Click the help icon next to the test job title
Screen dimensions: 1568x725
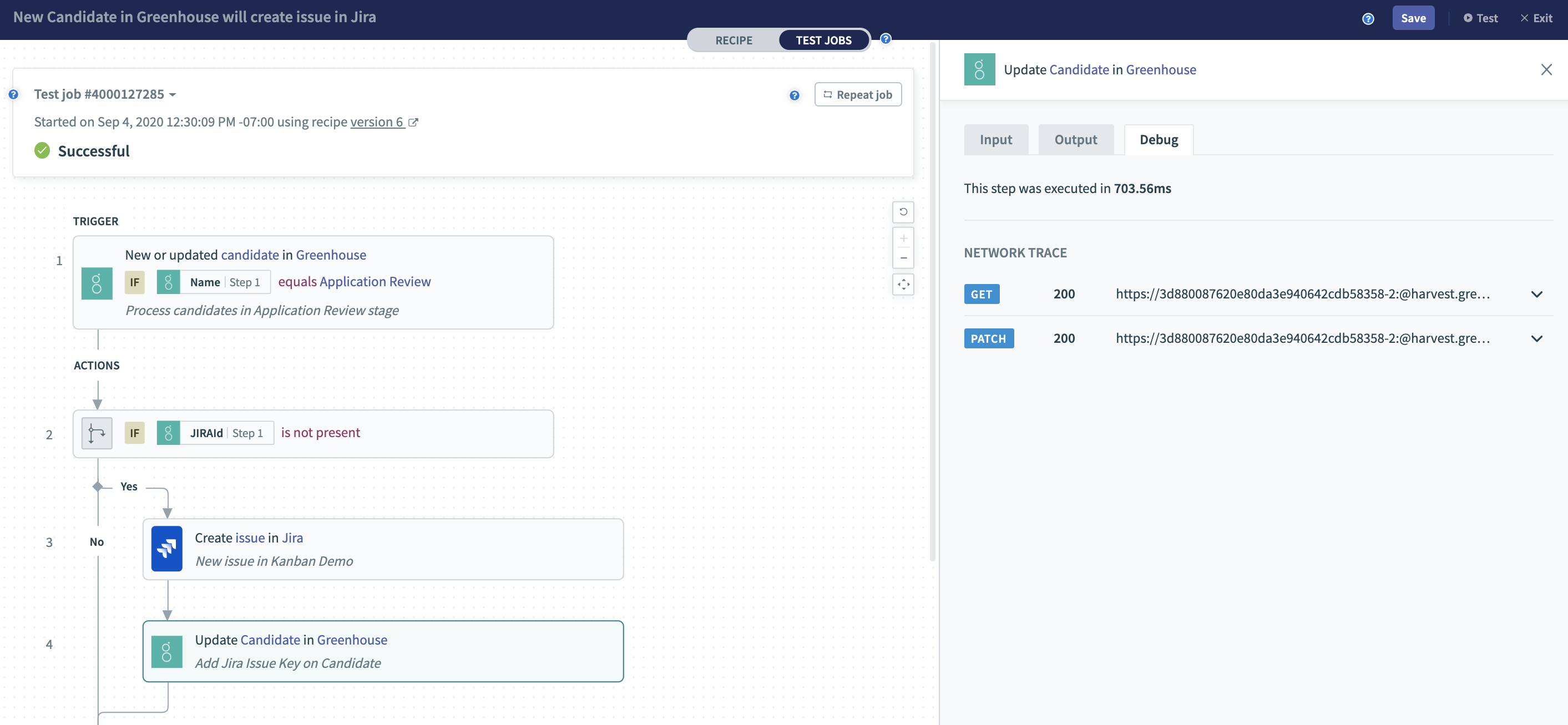point(13,94)
